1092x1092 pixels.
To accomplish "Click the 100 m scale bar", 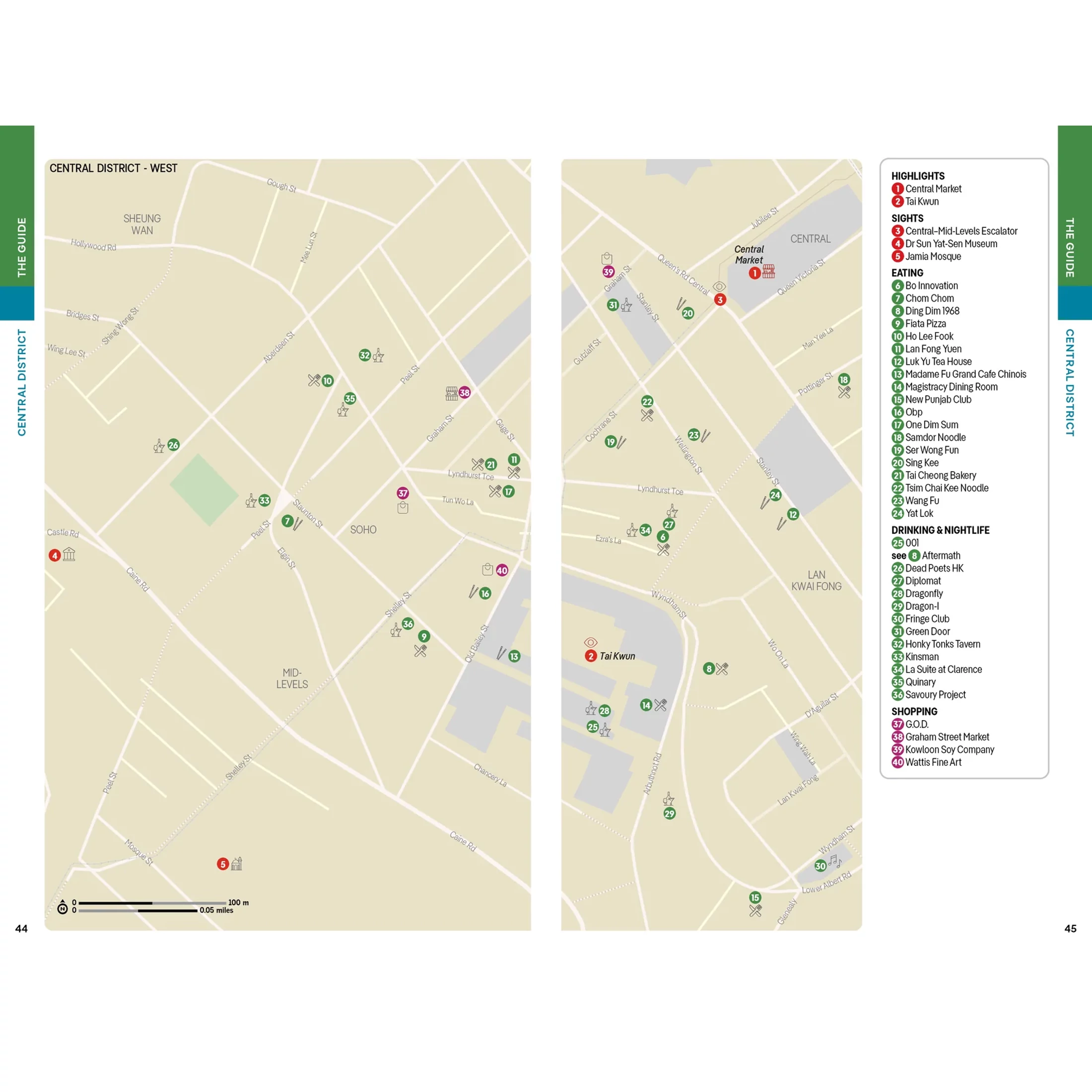I will coord(152,903).
